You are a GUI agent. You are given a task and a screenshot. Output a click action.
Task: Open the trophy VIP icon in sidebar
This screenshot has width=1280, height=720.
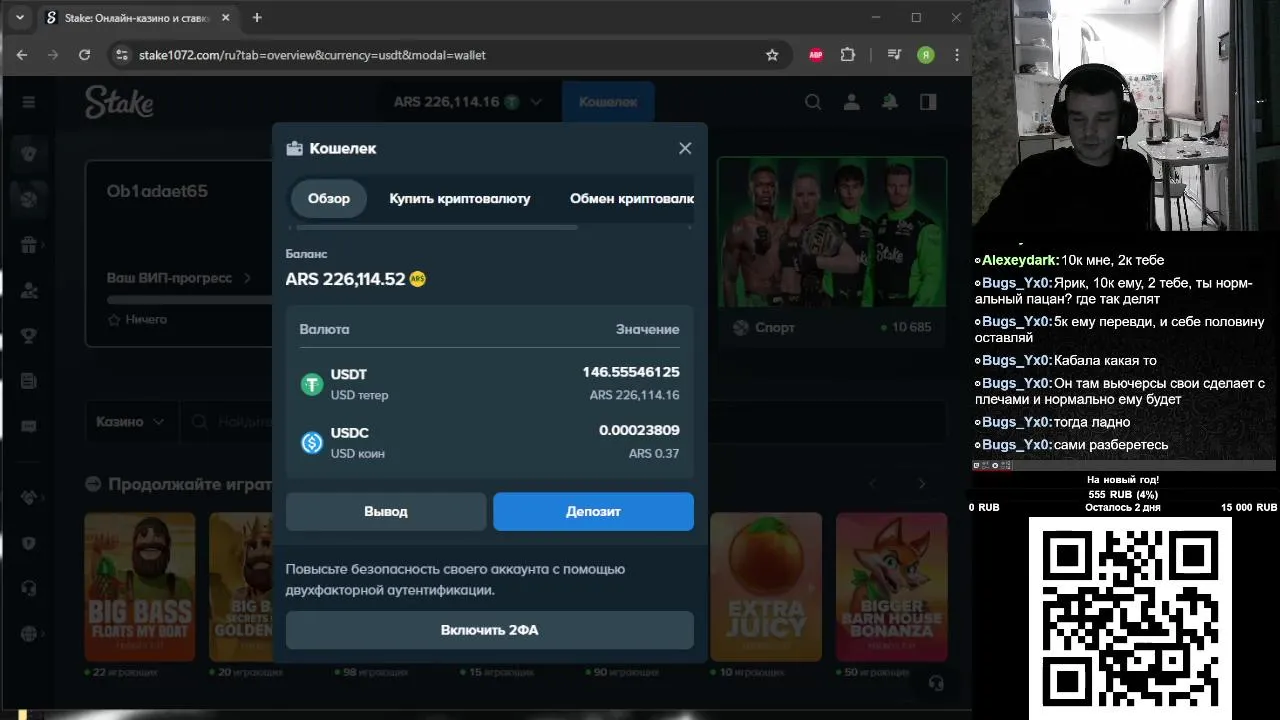pos(28,335)
